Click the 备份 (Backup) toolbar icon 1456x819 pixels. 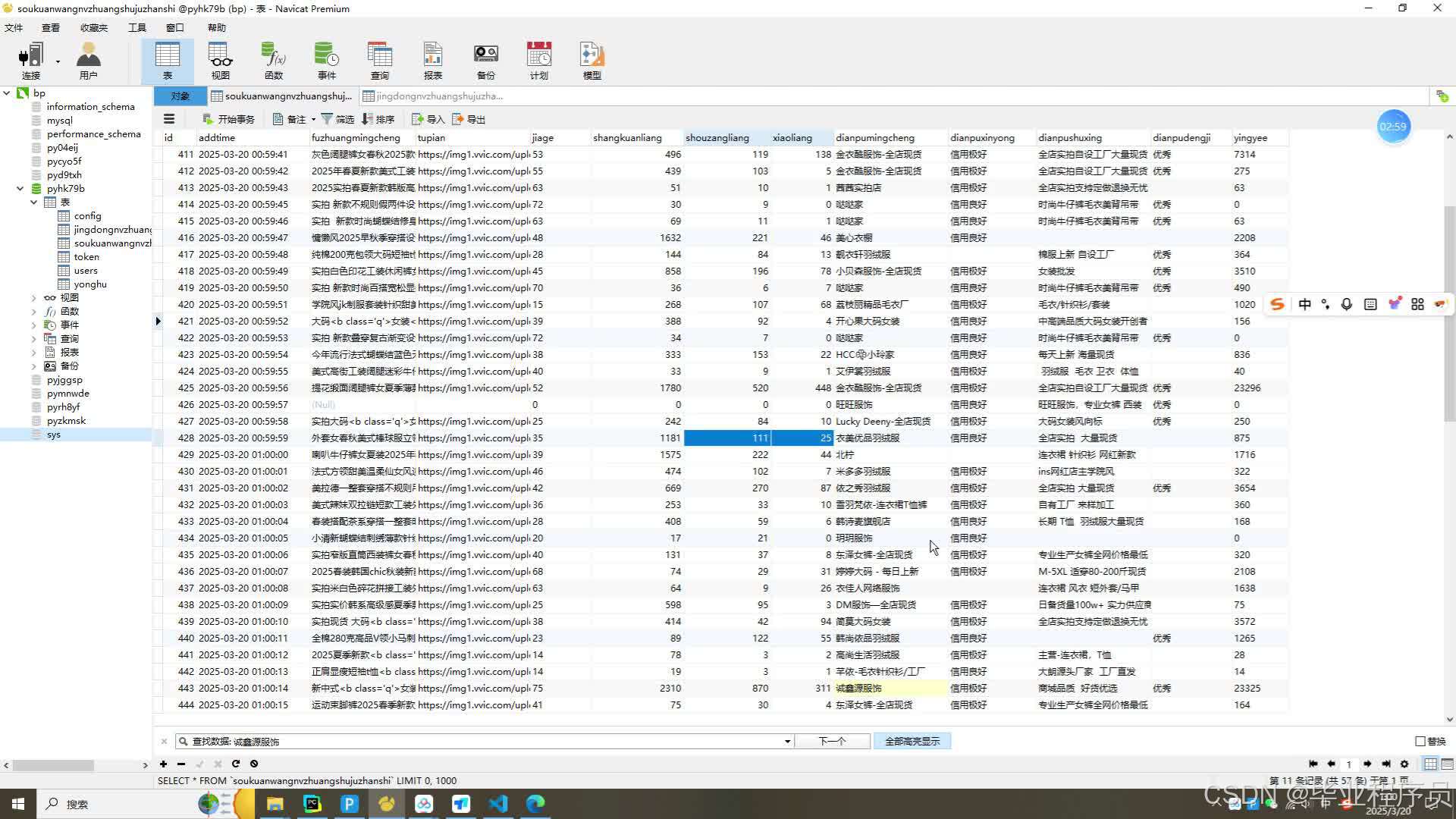(x=485, y=61)
